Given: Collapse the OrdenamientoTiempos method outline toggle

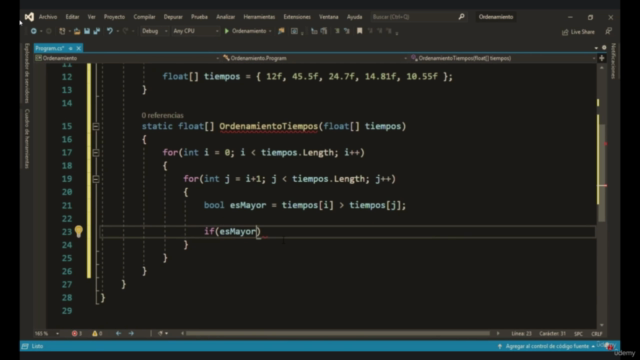Looking at the screenshot, I should [x=96, y=126].
